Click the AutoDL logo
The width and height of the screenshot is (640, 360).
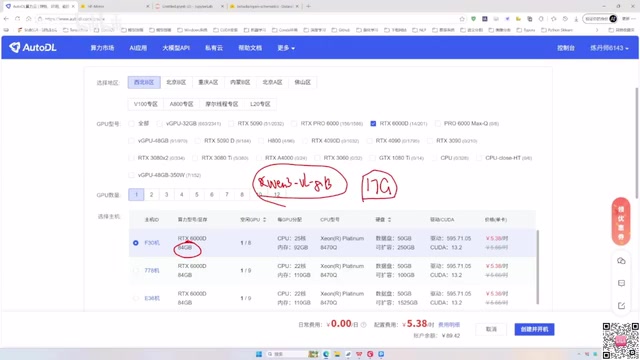point(33,48)
